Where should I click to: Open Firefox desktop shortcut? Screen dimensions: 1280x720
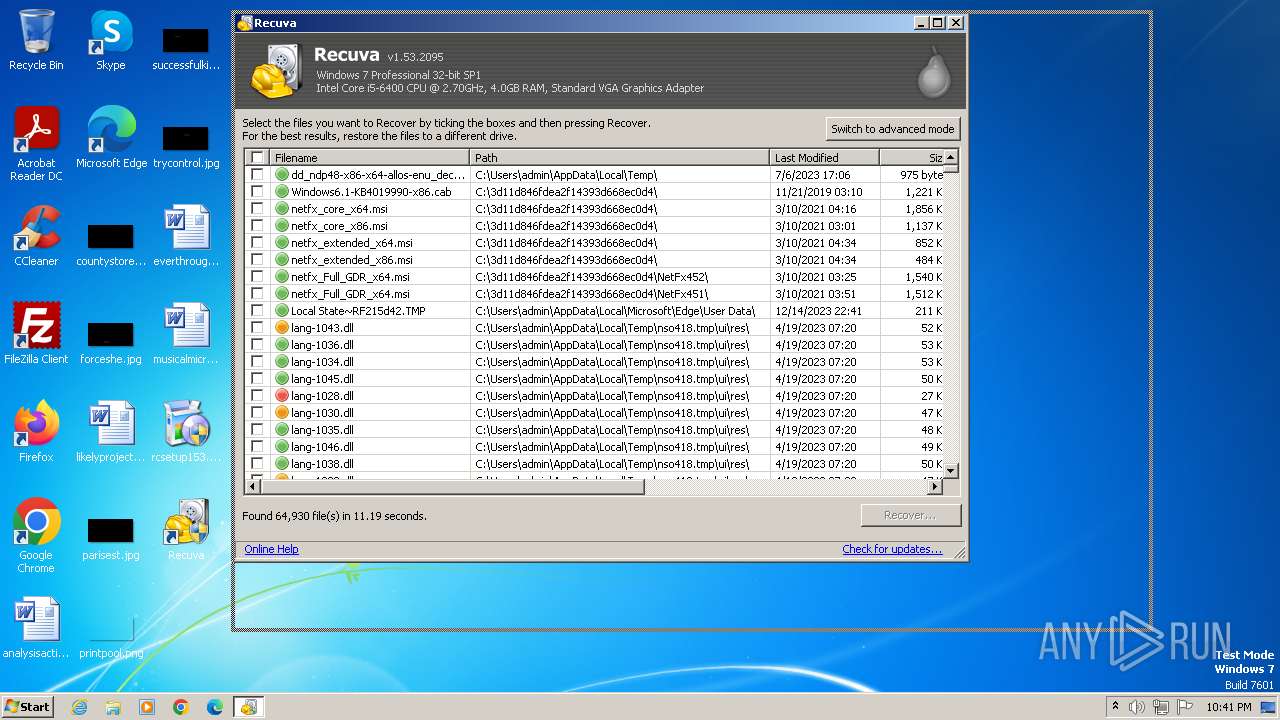tap(36, 431)
